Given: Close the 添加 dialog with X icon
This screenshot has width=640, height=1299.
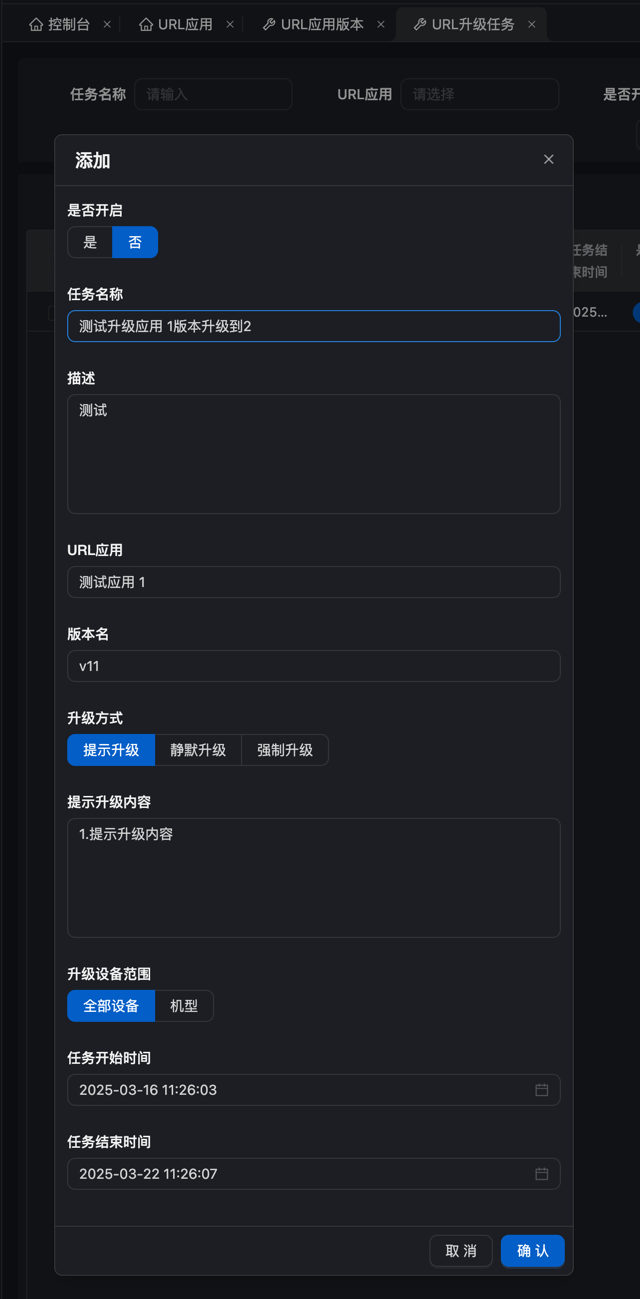Looking at the screenshot, I should click(x=549, y=159).
